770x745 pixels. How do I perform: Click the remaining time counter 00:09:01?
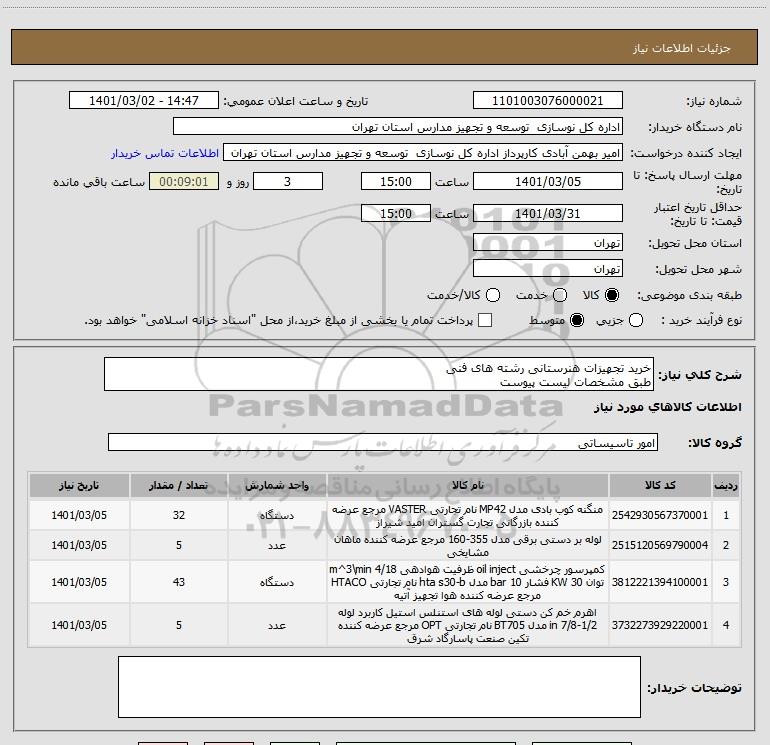pyautogui.click(x=184, y=181)
